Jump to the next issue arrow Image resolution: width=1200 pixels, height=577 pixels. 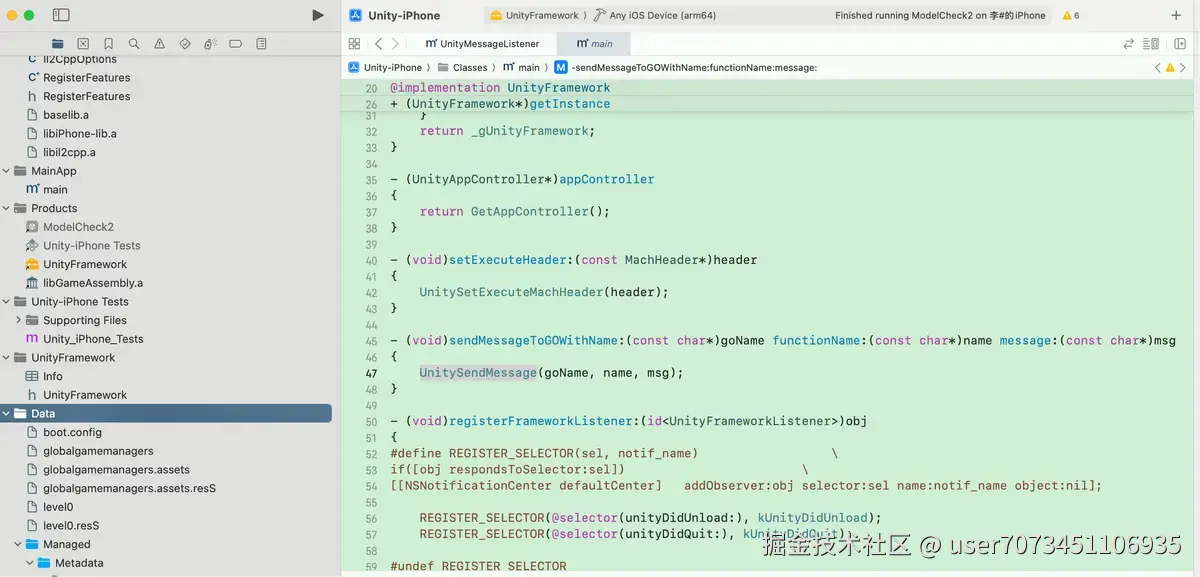(1184, 67)
